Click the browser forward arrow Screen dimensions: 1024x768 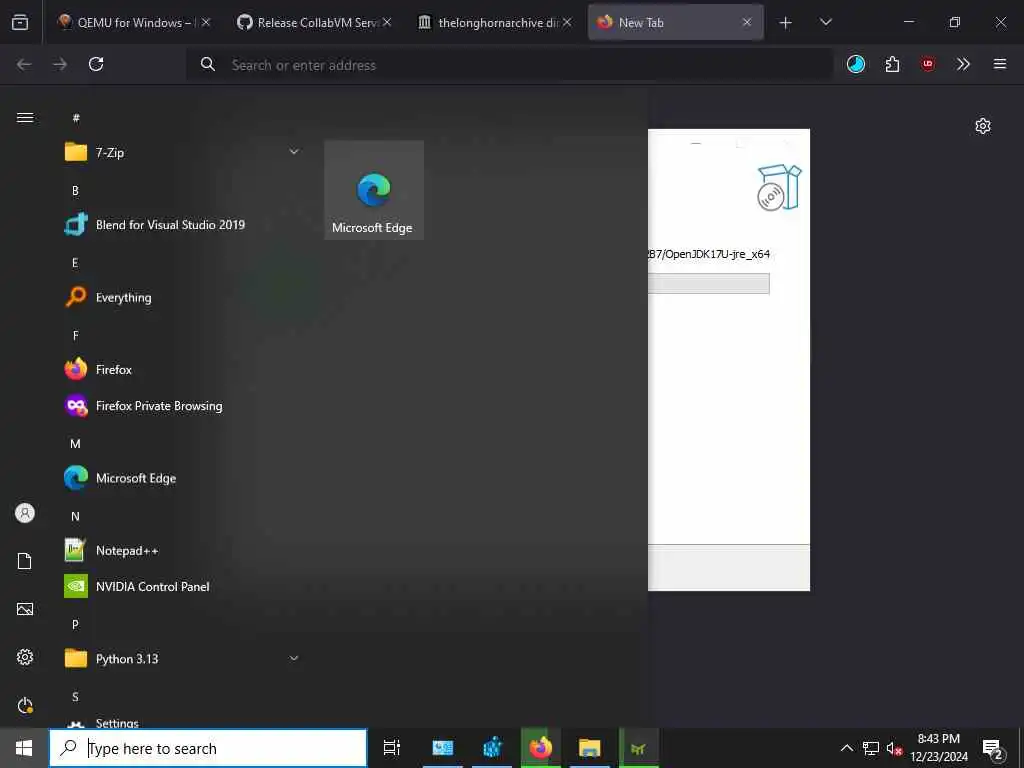click(60, 64)
